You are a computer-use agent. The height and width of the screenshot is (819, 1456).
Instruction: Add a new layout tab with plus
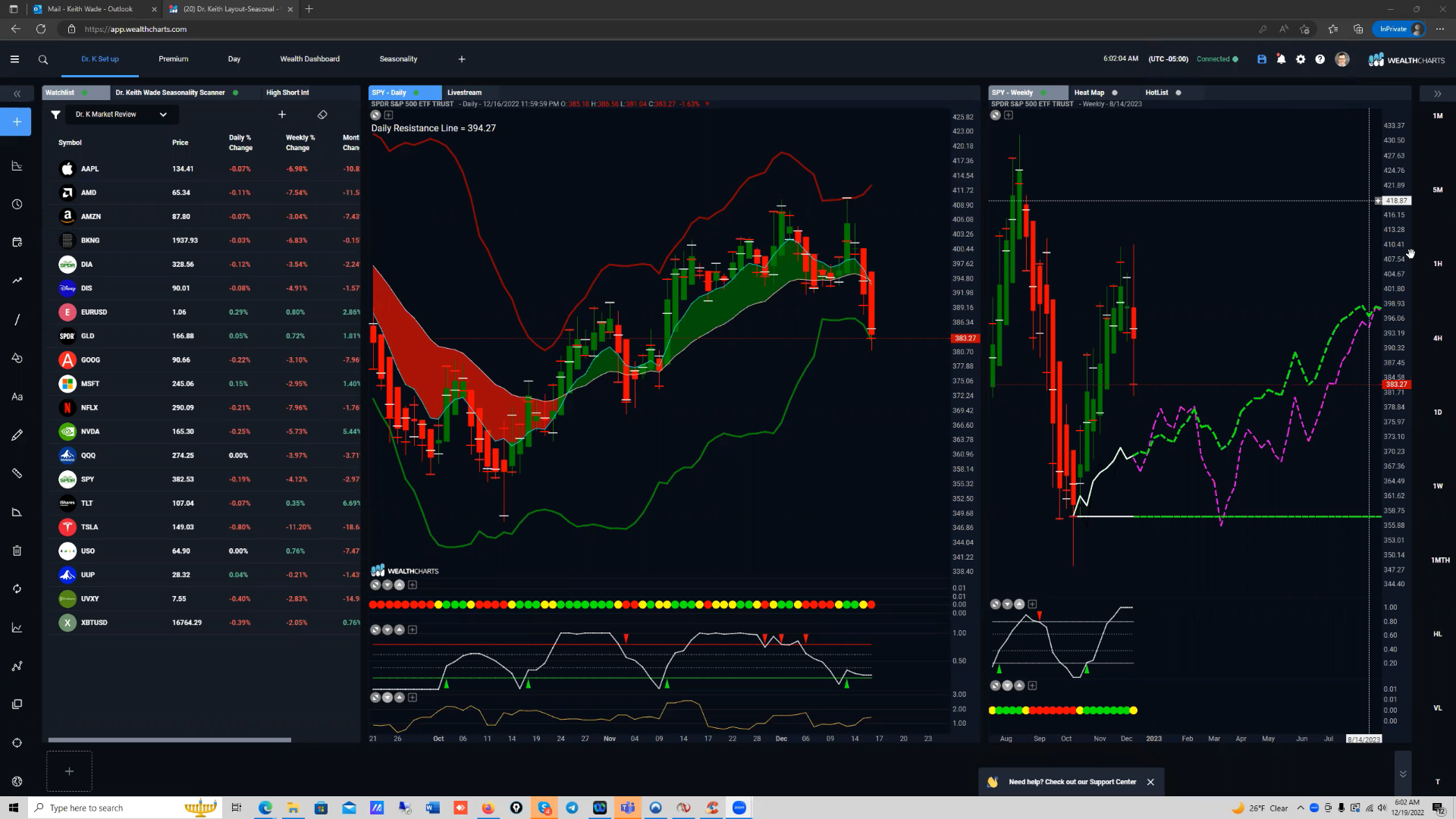(x=462, y=59)
